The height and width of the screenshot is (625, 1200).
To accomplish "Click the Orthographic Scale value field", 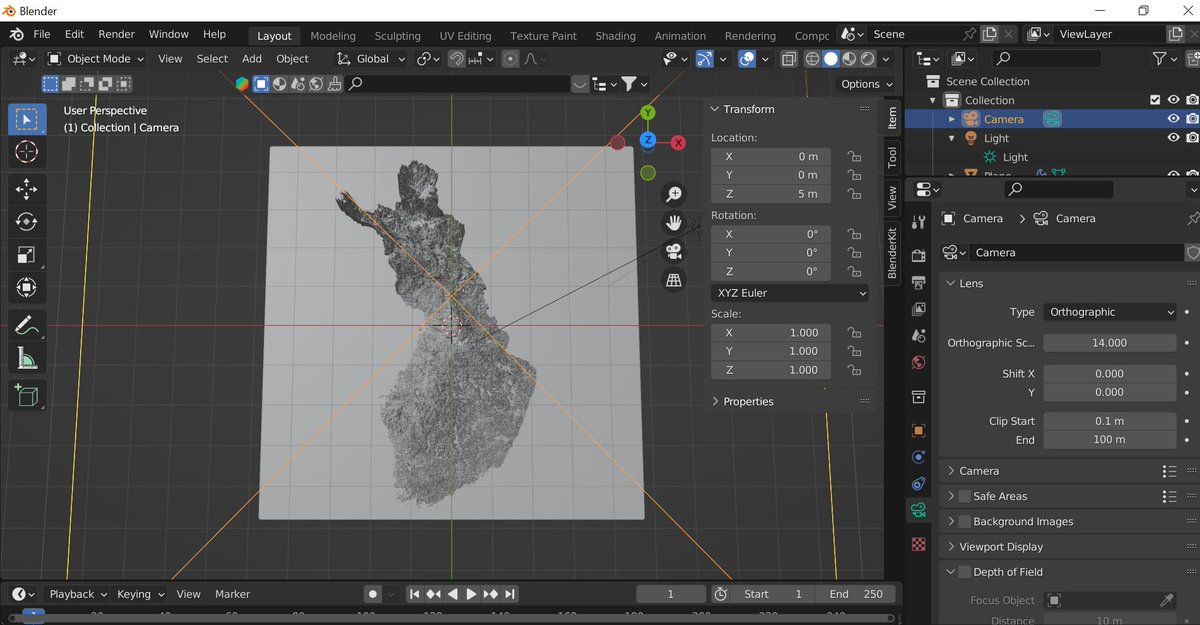I will click(x=1109, y=343).
